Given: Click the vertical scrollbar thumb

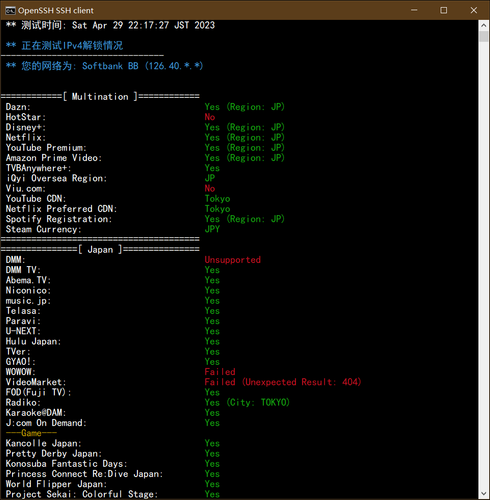Looking at the screenshot, I should pyautogui.click(x=484, y=36).
